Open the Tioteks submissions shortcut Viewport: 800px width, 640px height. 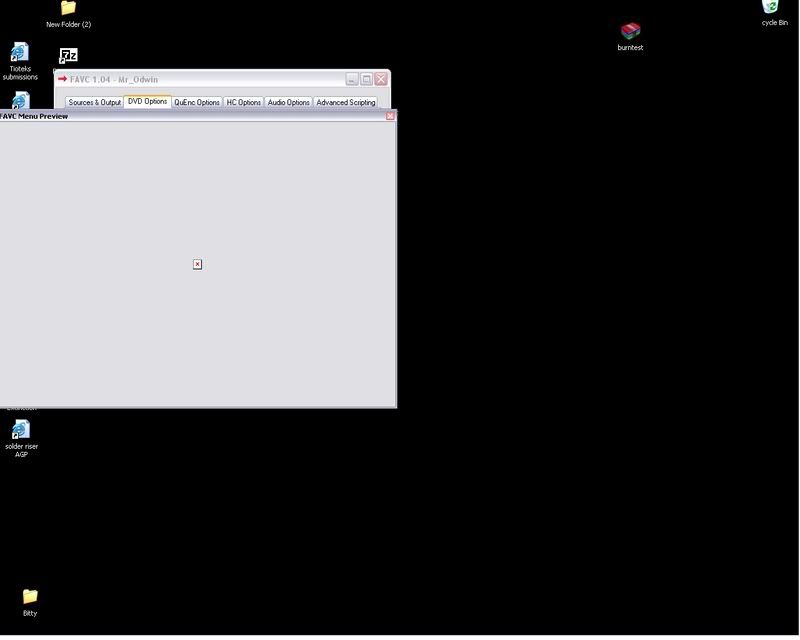(20, 53)
